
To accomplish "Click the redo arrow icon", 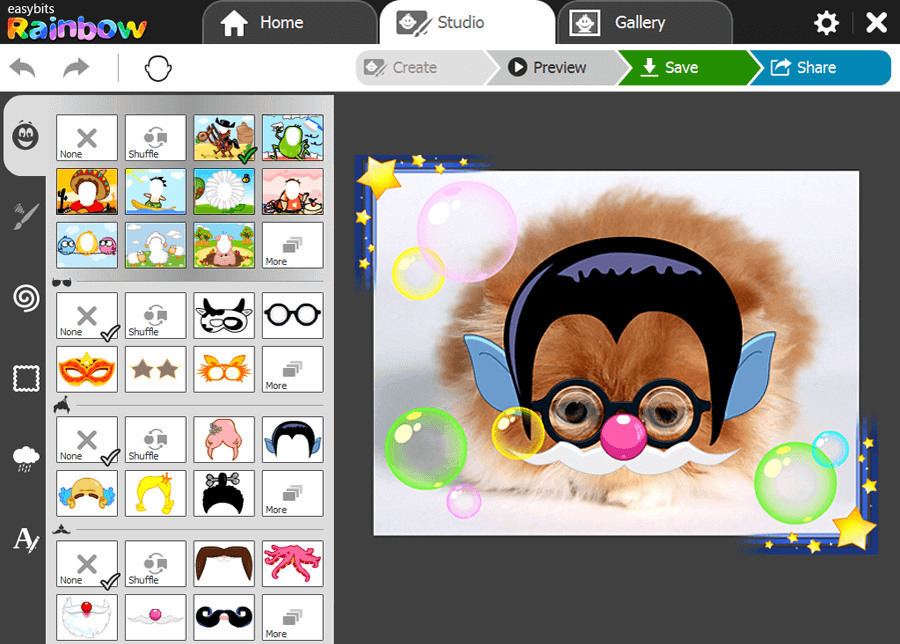I will tap(76, 68).
